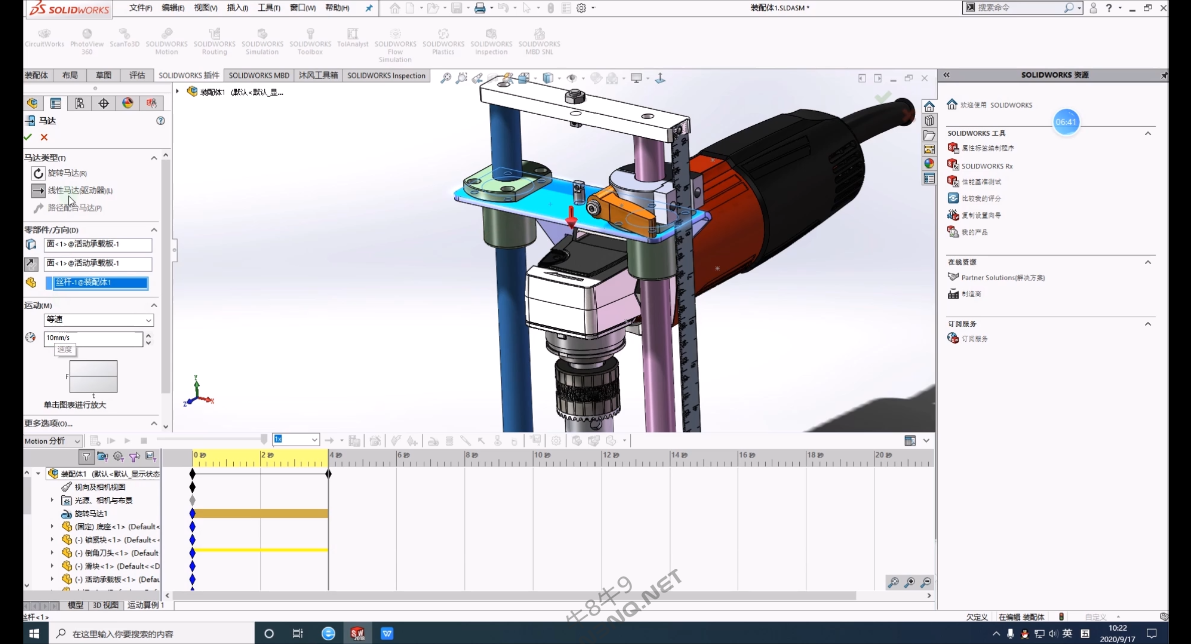Click the Print icon in top toolbar

(x=480, y=8)
